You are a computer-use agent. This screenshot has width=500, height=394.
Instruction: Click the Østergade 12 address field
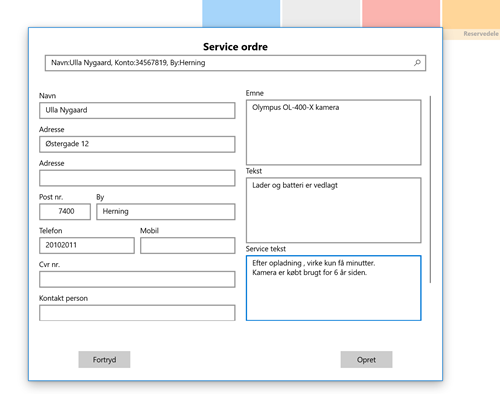[137, 144]
